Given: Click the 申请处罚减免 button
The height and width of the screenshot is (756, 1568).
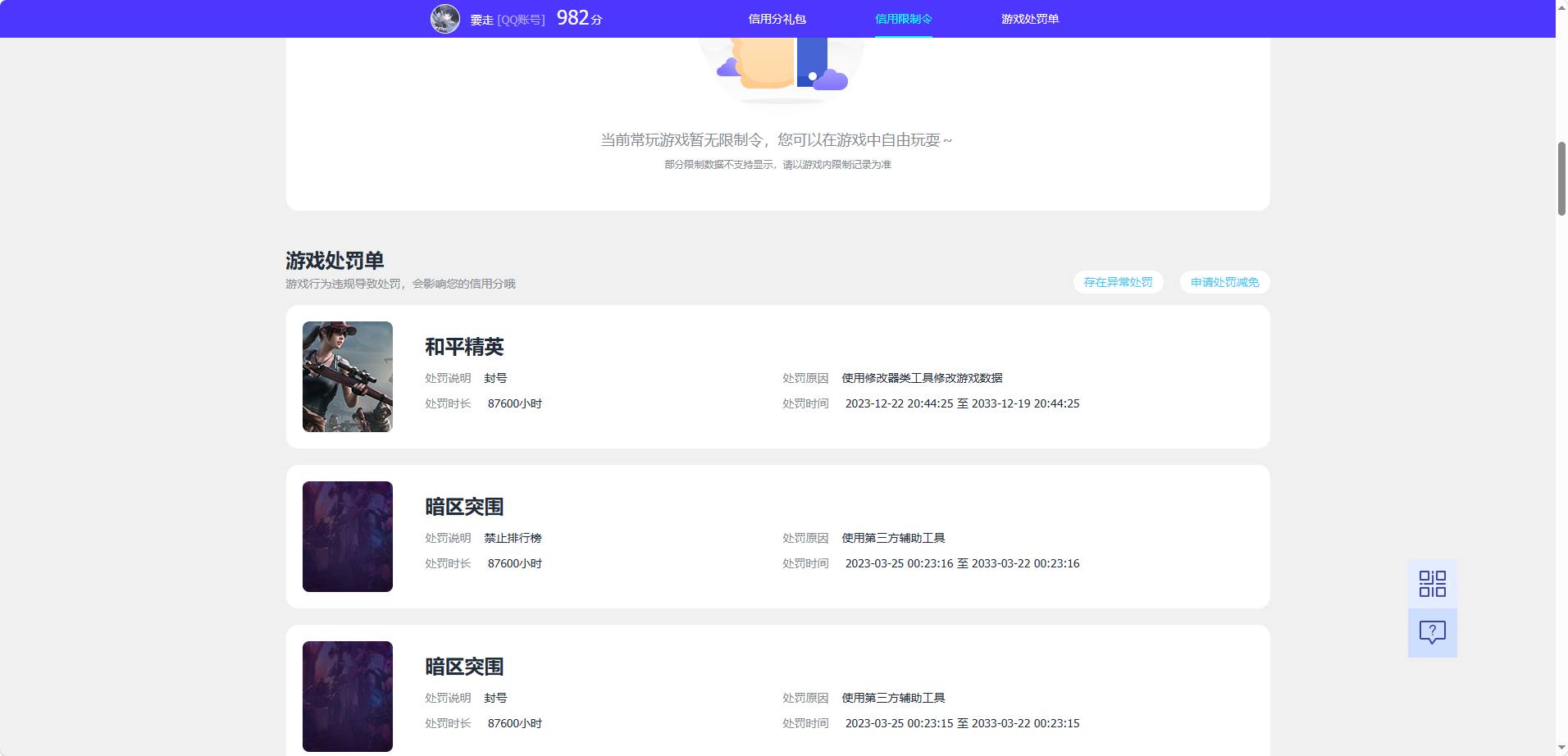Looking at the screenshot, I should (1224, 282).
